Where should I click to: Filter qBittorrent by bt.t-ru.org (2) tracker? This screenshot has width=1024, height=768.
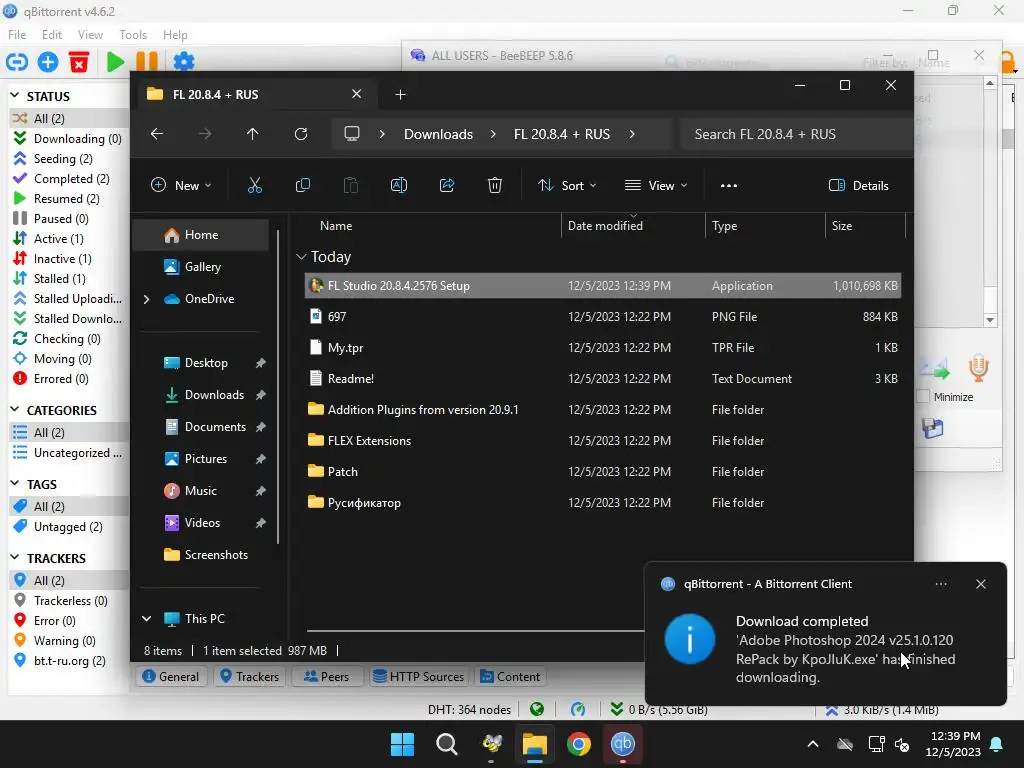[x=69, y=661]
